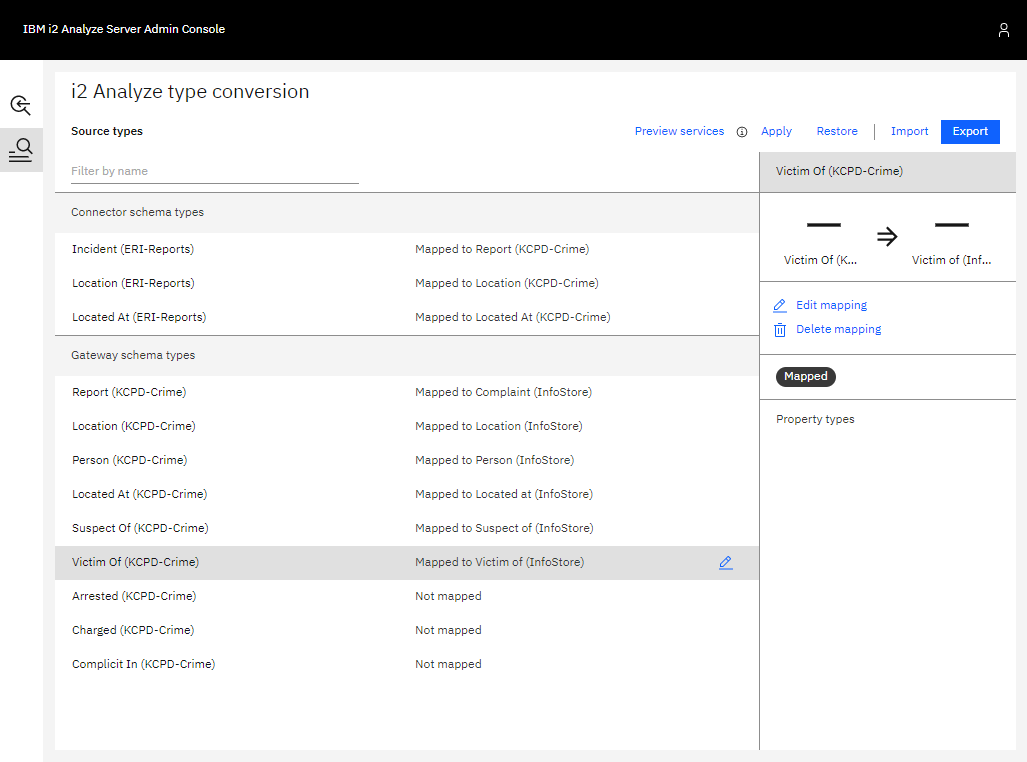Click the user account icon
The width and height of the screenshot is (1027, 762).
tap(1004, 30)
